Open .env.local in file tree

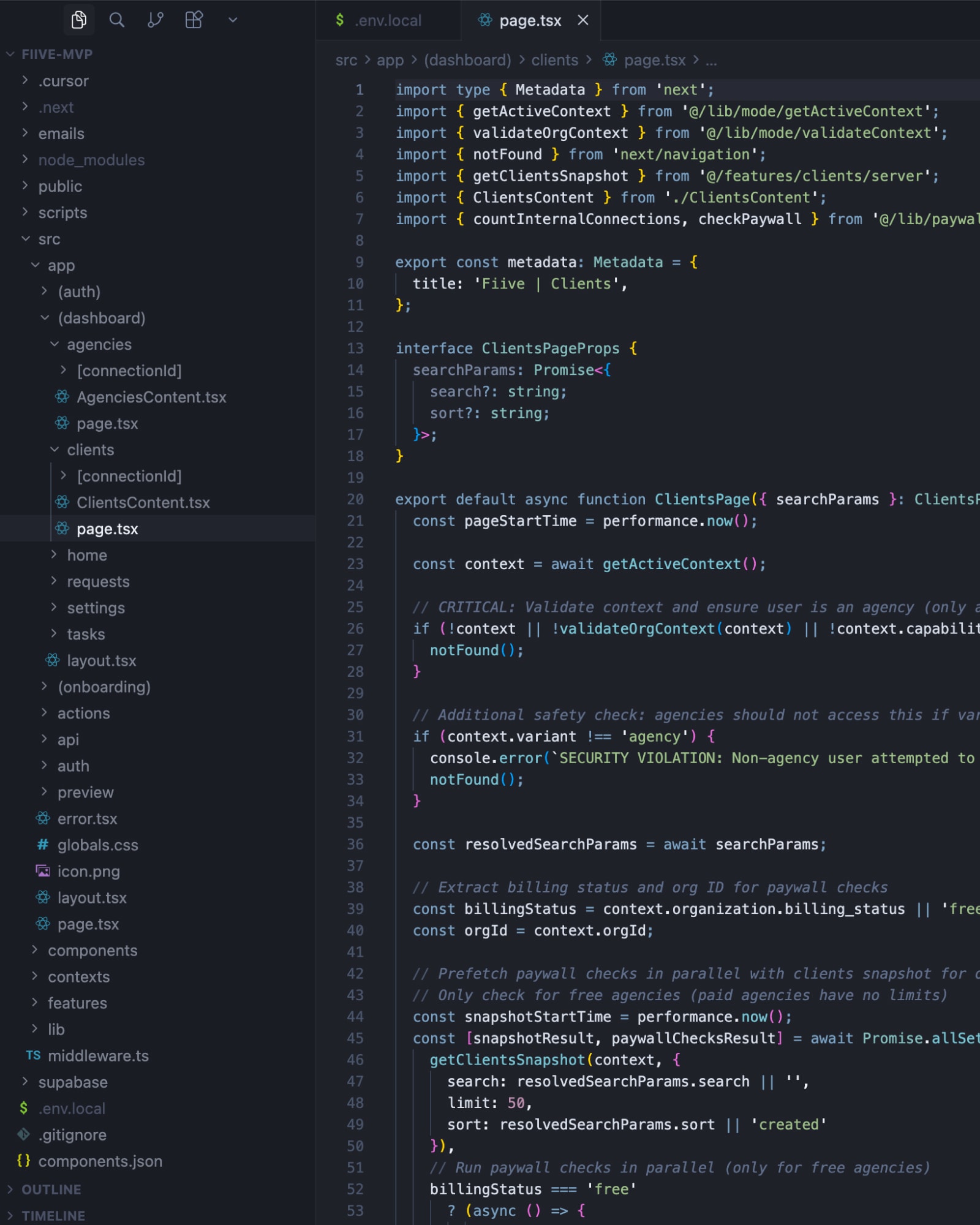click(158, 1108)
